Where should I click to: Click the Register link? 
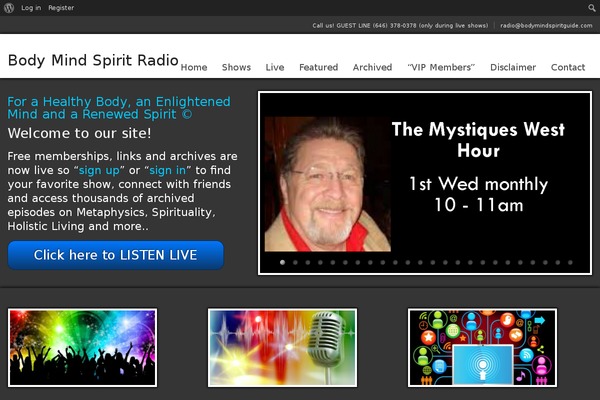tap(61, 8)
